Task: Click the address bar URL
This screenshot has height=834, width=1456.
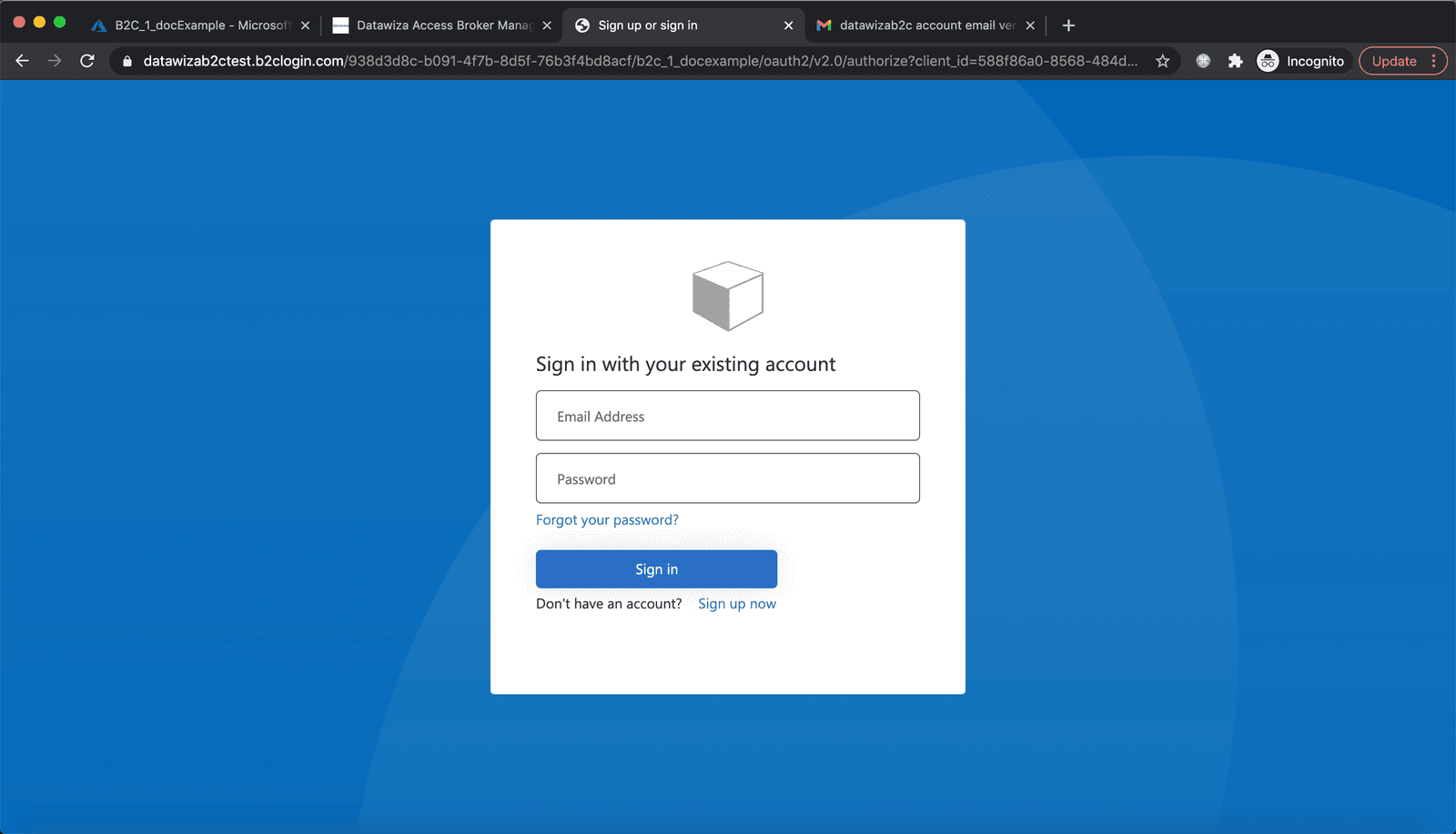Action: [x=640, y=61]
